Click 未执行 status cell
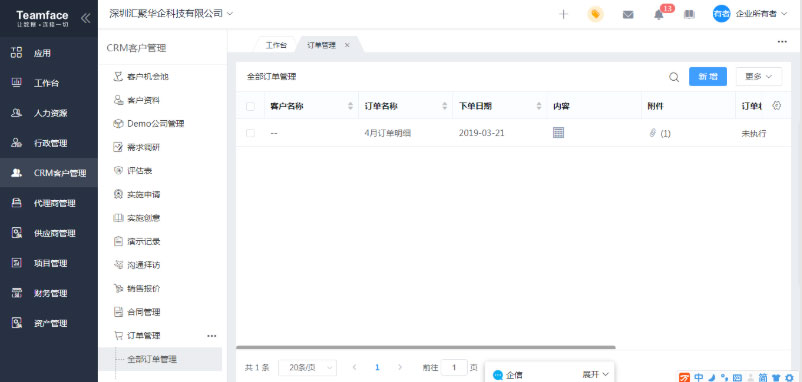The height and width of the screenshot is (382, 802). pyautogui.click(x=753, y=133)
